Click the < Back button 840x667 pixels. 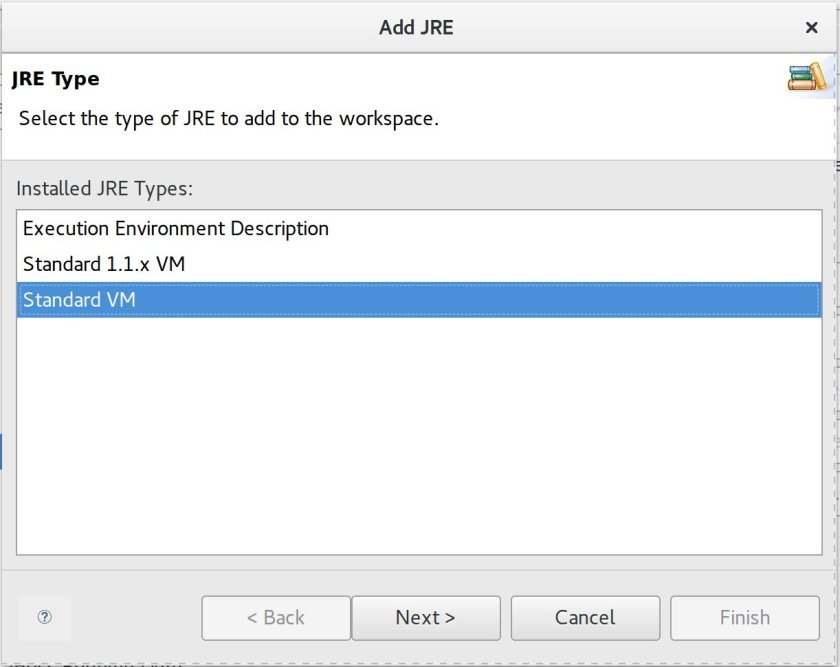[276, 618]
